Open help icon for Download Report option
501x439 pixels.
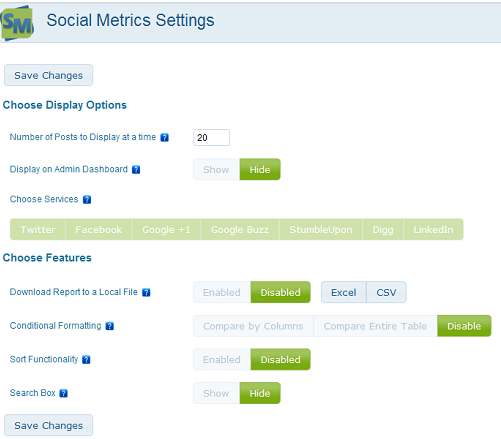coord(146,292)
